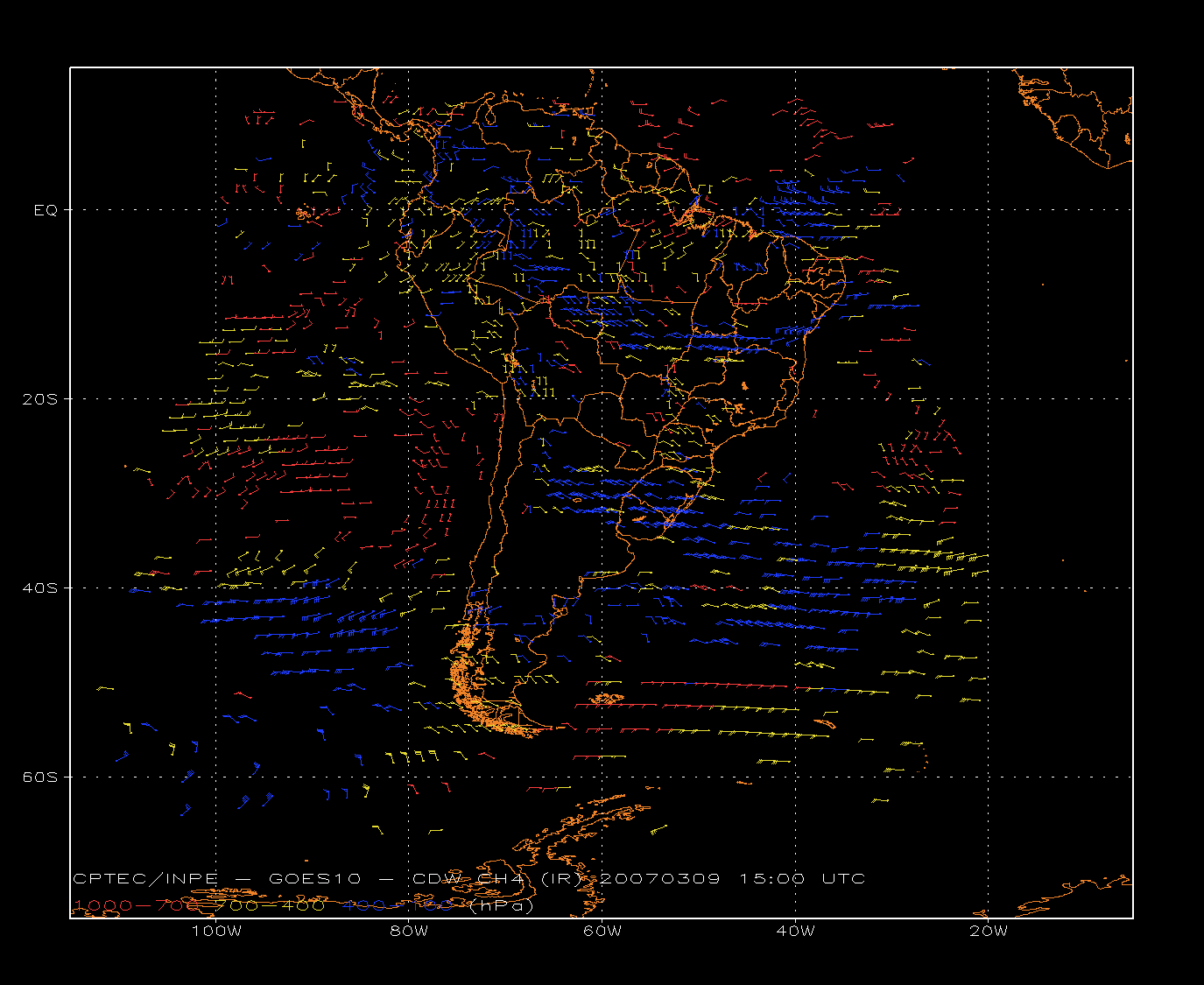Click the (hPa) unit label
The image size is (1204, 985).
coord(501,905)
